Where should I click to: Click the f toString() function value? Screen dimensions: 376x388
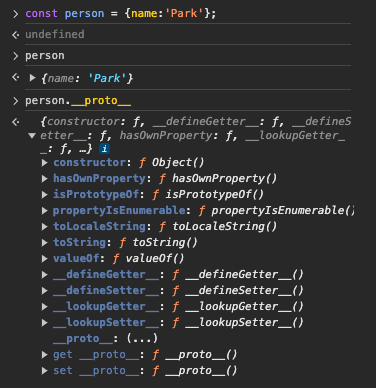coord(158,243)
